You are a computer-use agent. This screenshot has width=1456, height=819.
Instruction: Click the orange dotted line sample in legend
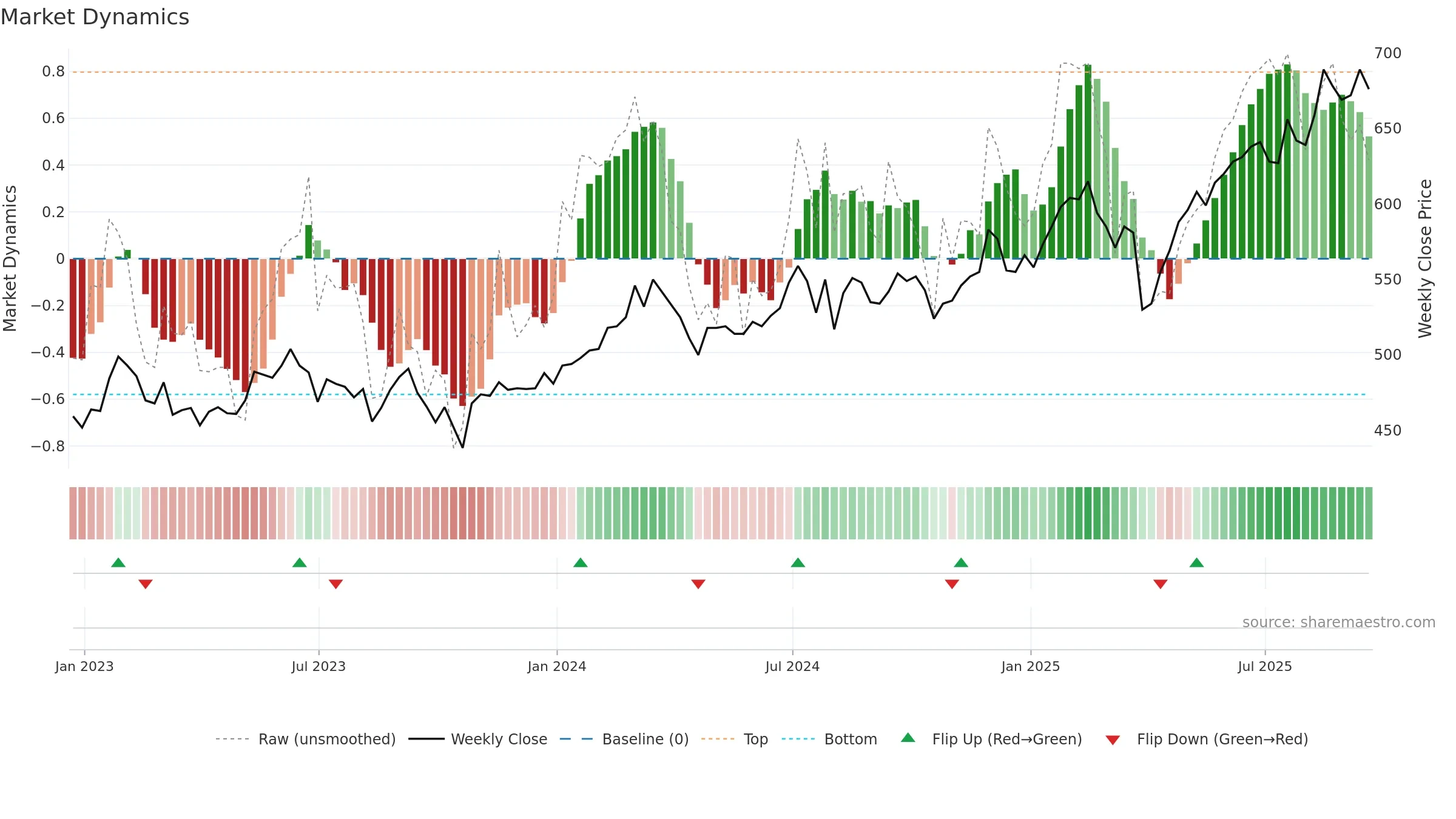(x=718, y=739)
